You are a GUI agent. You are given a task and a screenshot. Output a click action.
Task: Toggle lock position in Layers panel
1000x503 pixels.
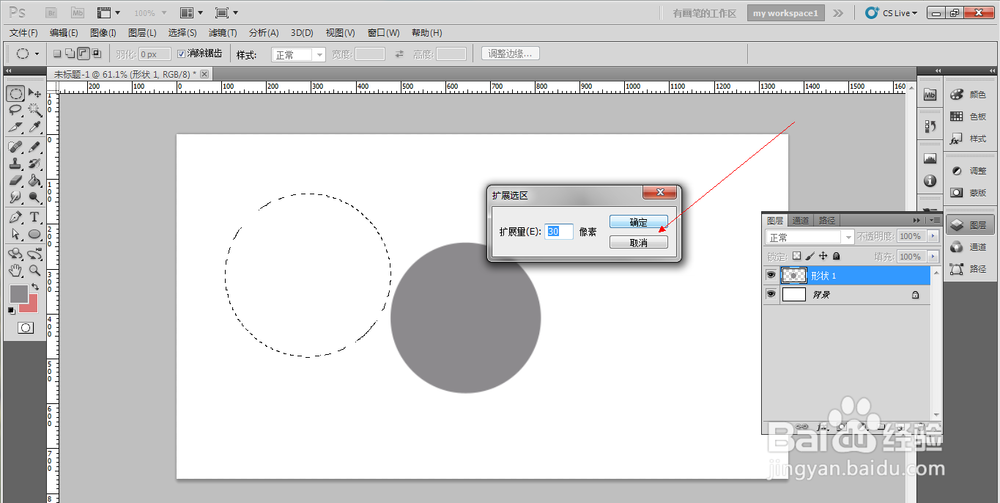(823, 256)
